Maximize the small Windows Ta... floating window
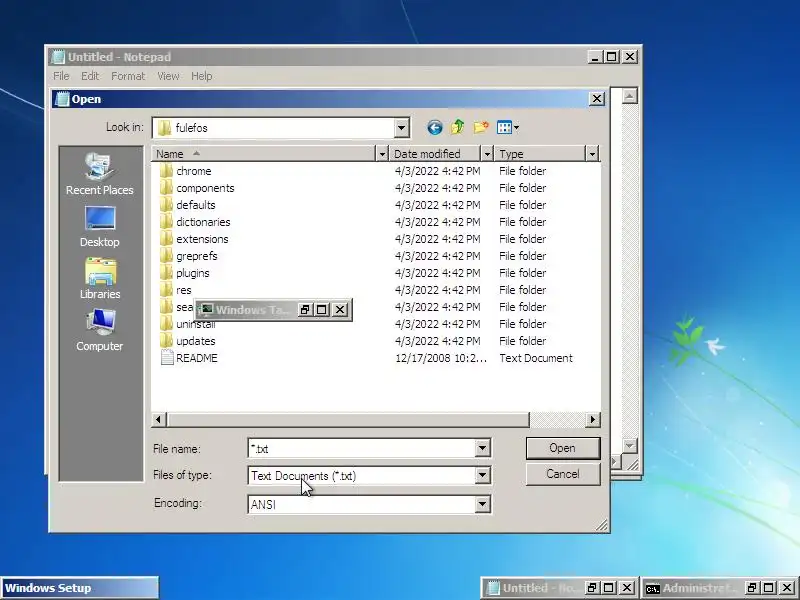This screenshot has height=600, width=800. tap(322, 310)
